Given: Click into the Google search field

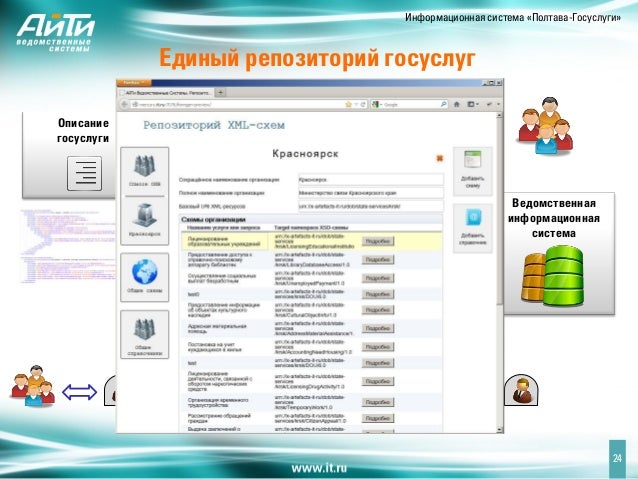Looking at the screenshot, I should (411, 105).
